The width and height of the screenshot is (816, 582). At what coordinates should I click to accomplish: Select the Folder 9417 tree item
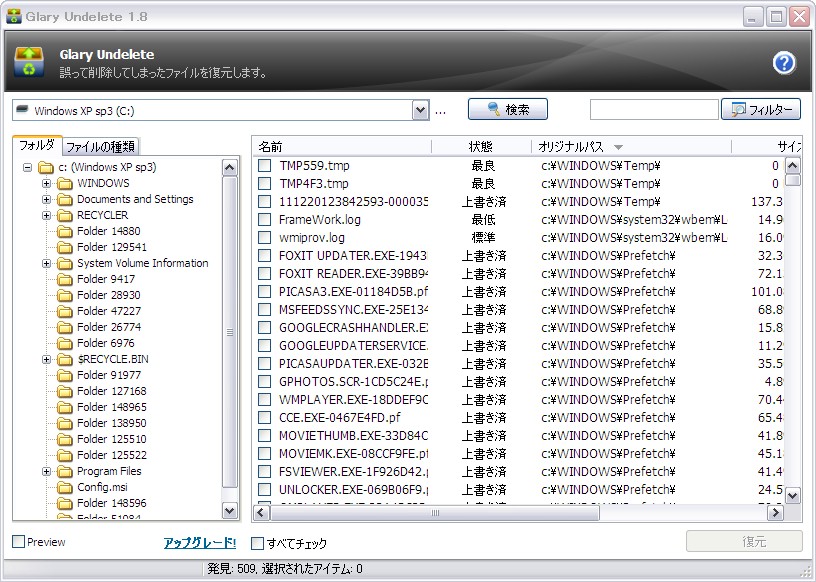tap(106, 280)
